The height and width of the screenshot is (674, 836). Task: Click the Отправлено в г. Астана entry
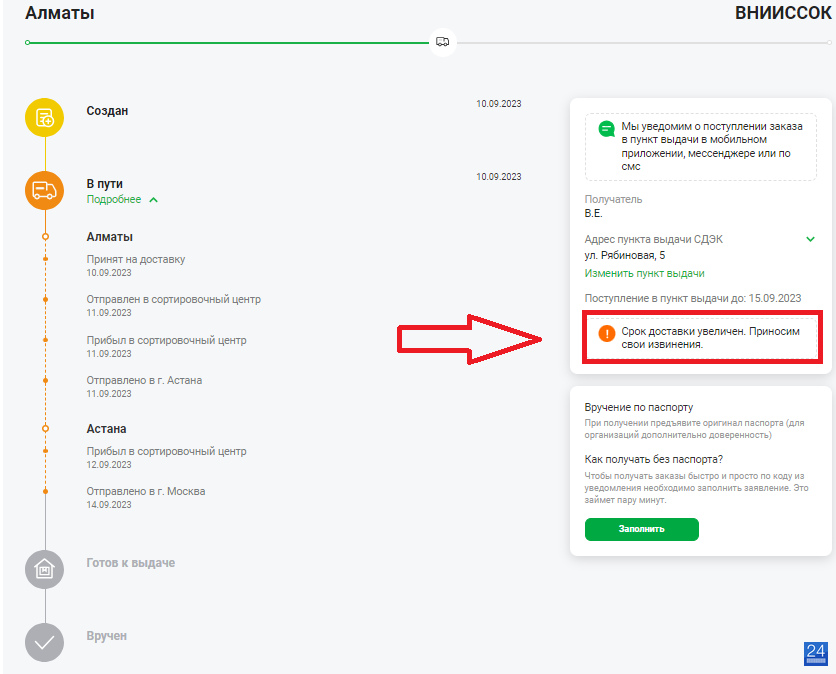point(144,386)
